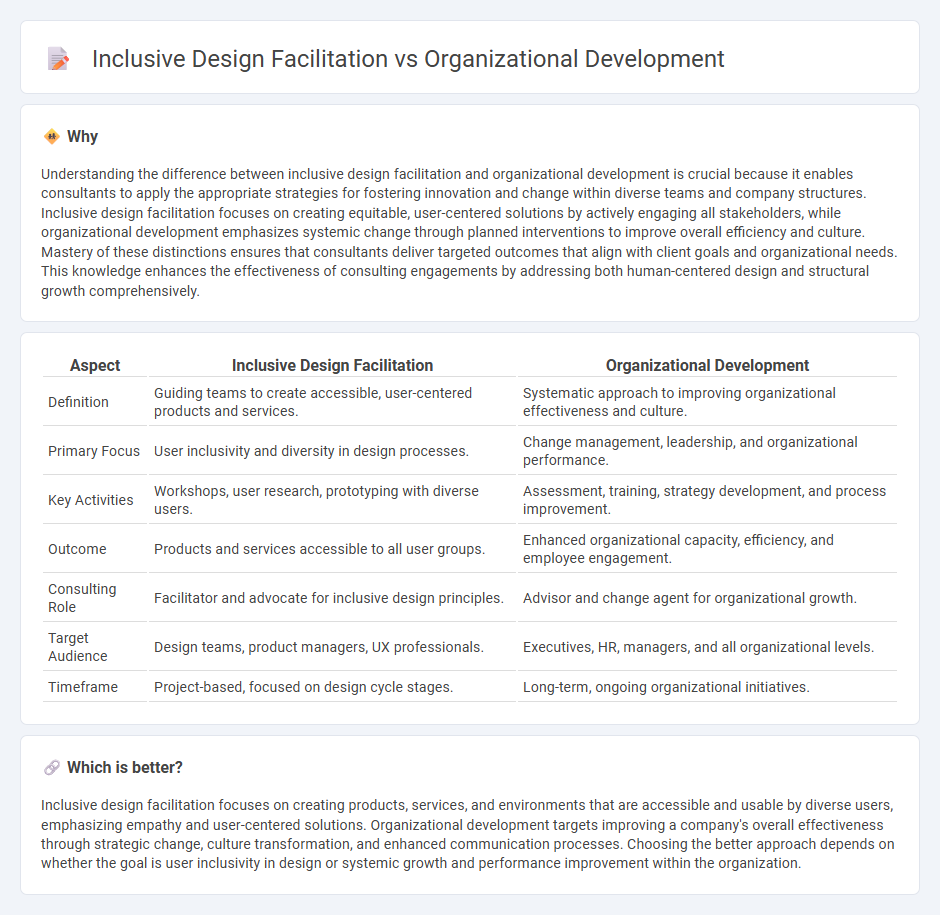Select the Key Activities row label
This screenshot has height=915, width=940.
(x=91, y=500)
